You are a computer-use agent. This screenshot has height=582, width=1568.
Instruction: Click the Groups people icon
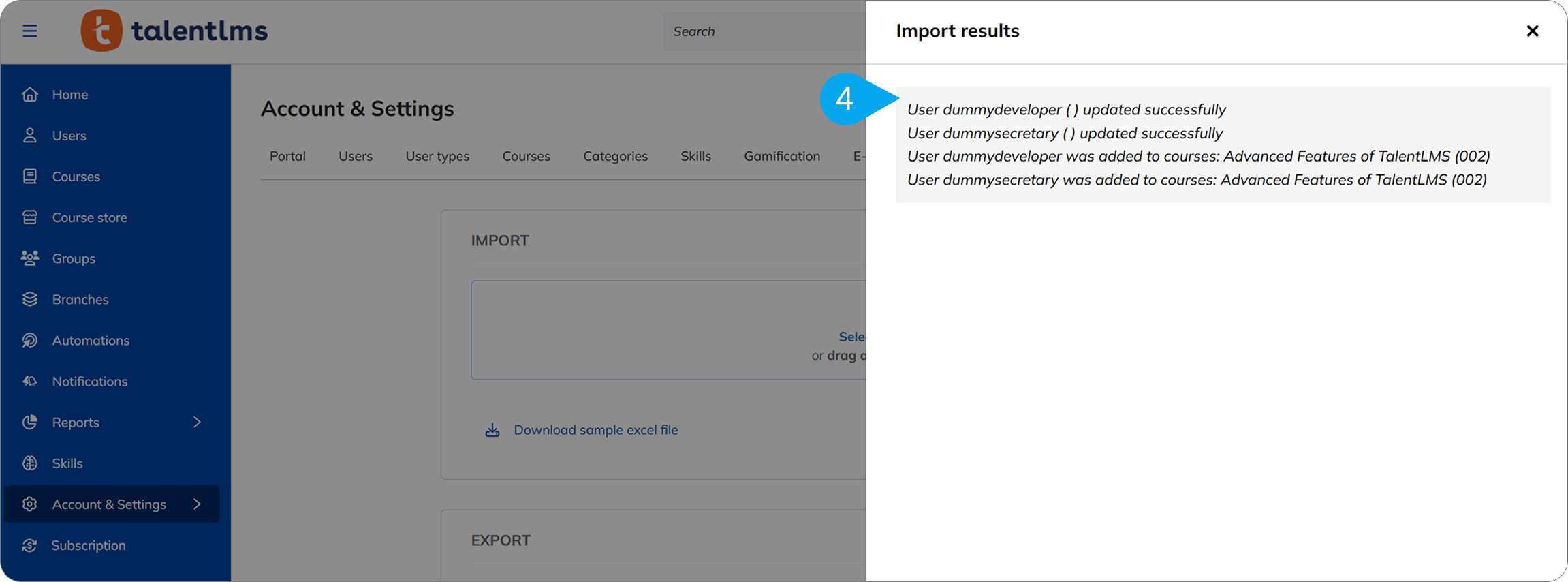point(29,258)
